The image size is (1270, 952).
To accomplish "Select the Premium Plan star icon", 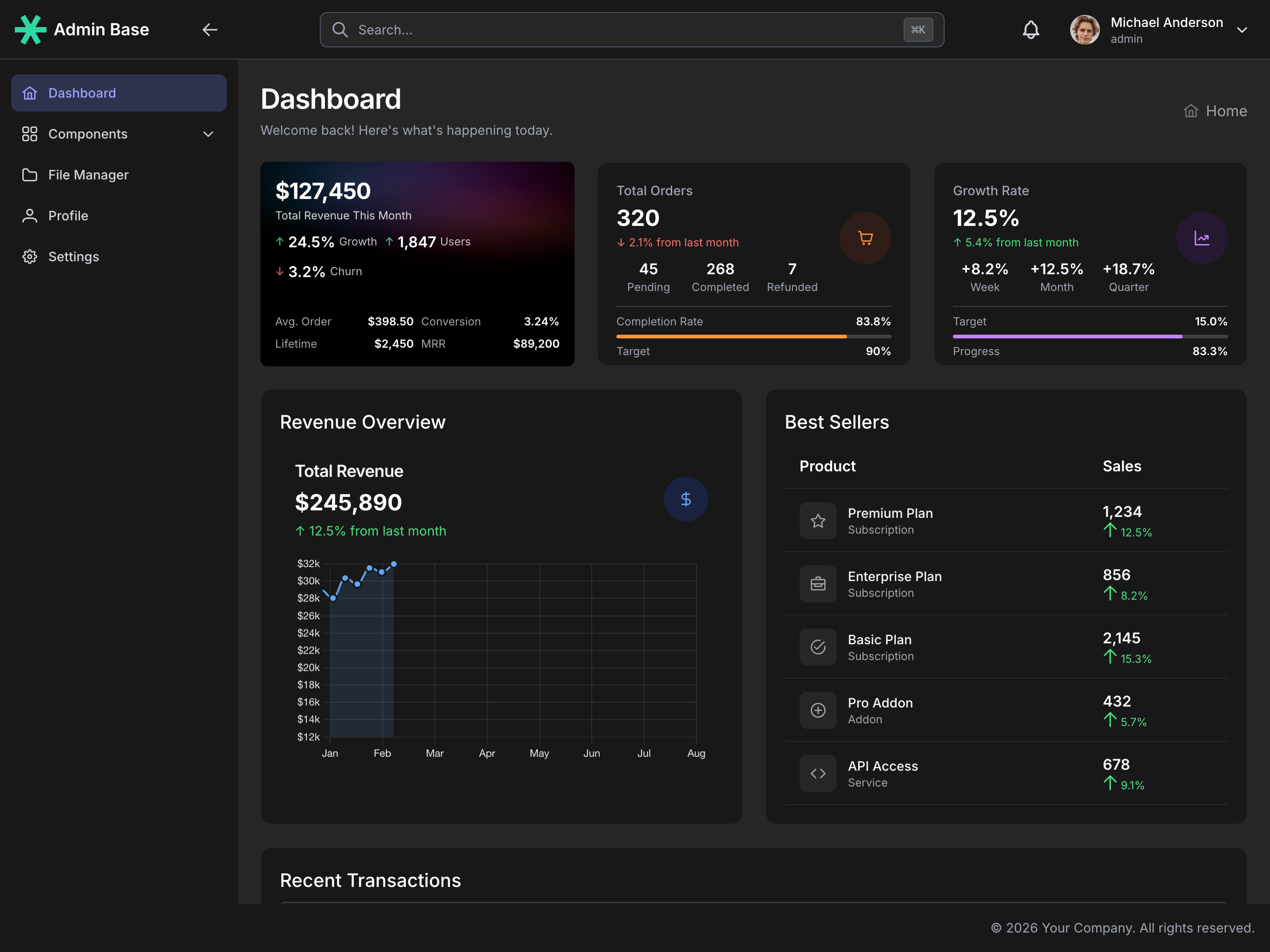I will 818,521.
